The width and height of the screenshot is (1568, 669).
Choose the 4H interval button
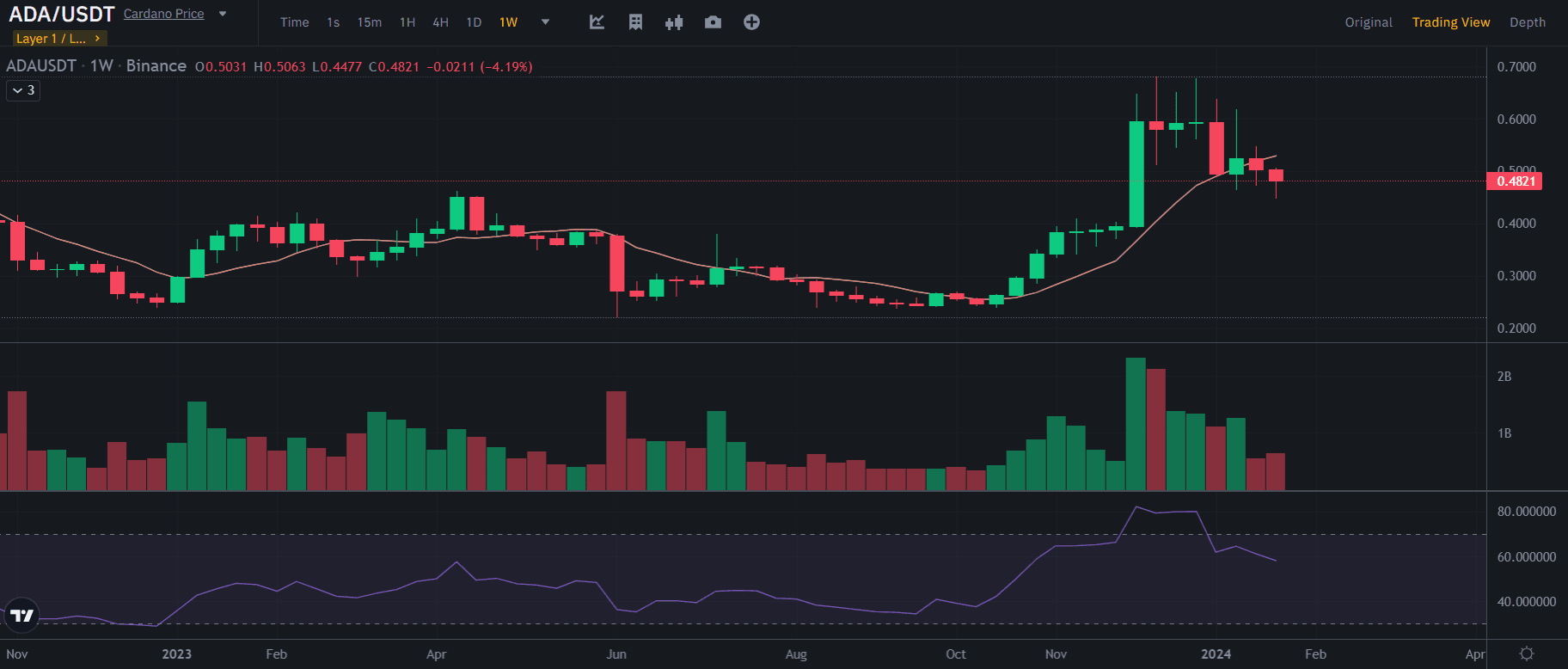coord(440,22)
